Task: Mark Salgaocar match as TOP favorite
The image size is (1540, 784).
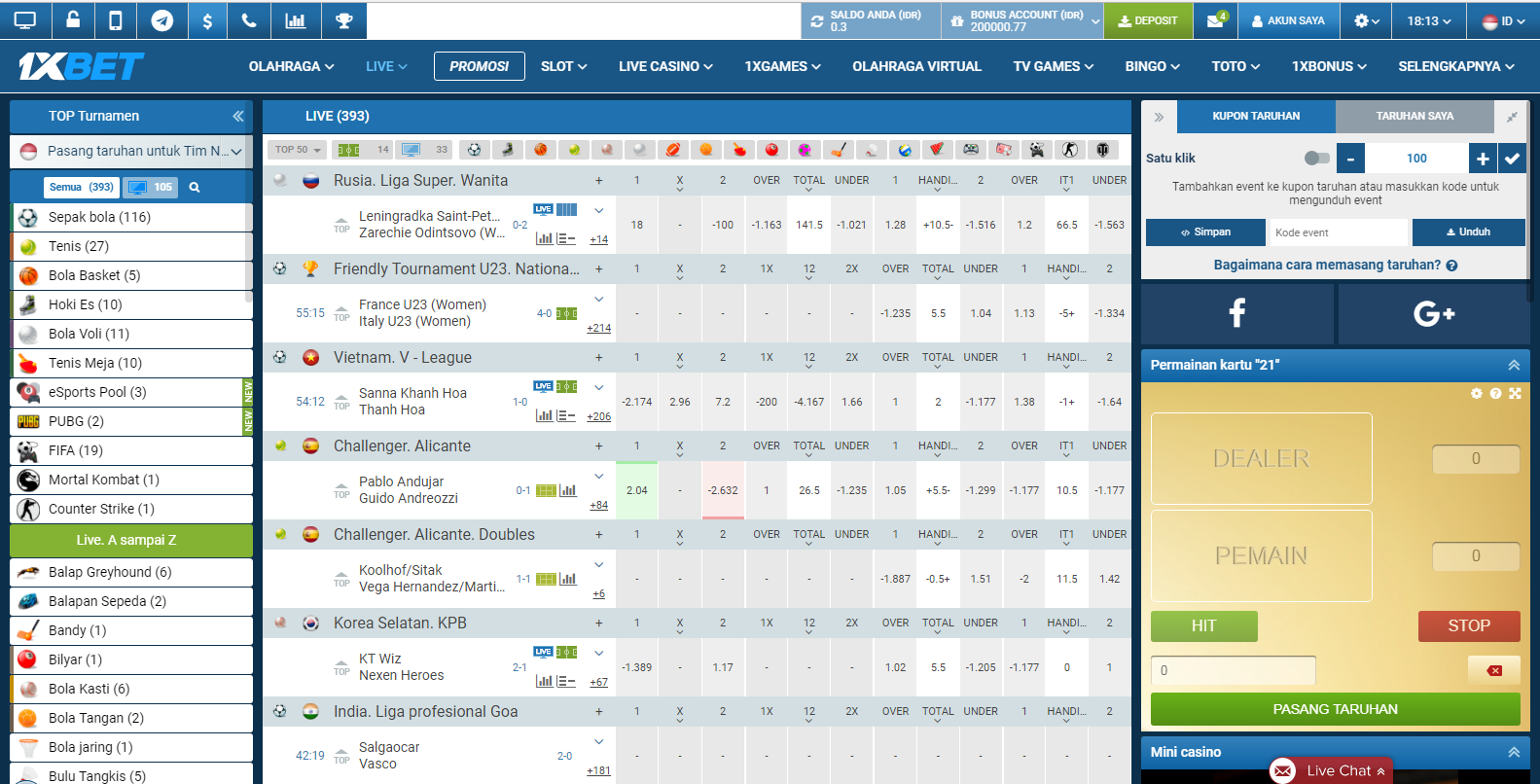Action: [341, 756]
